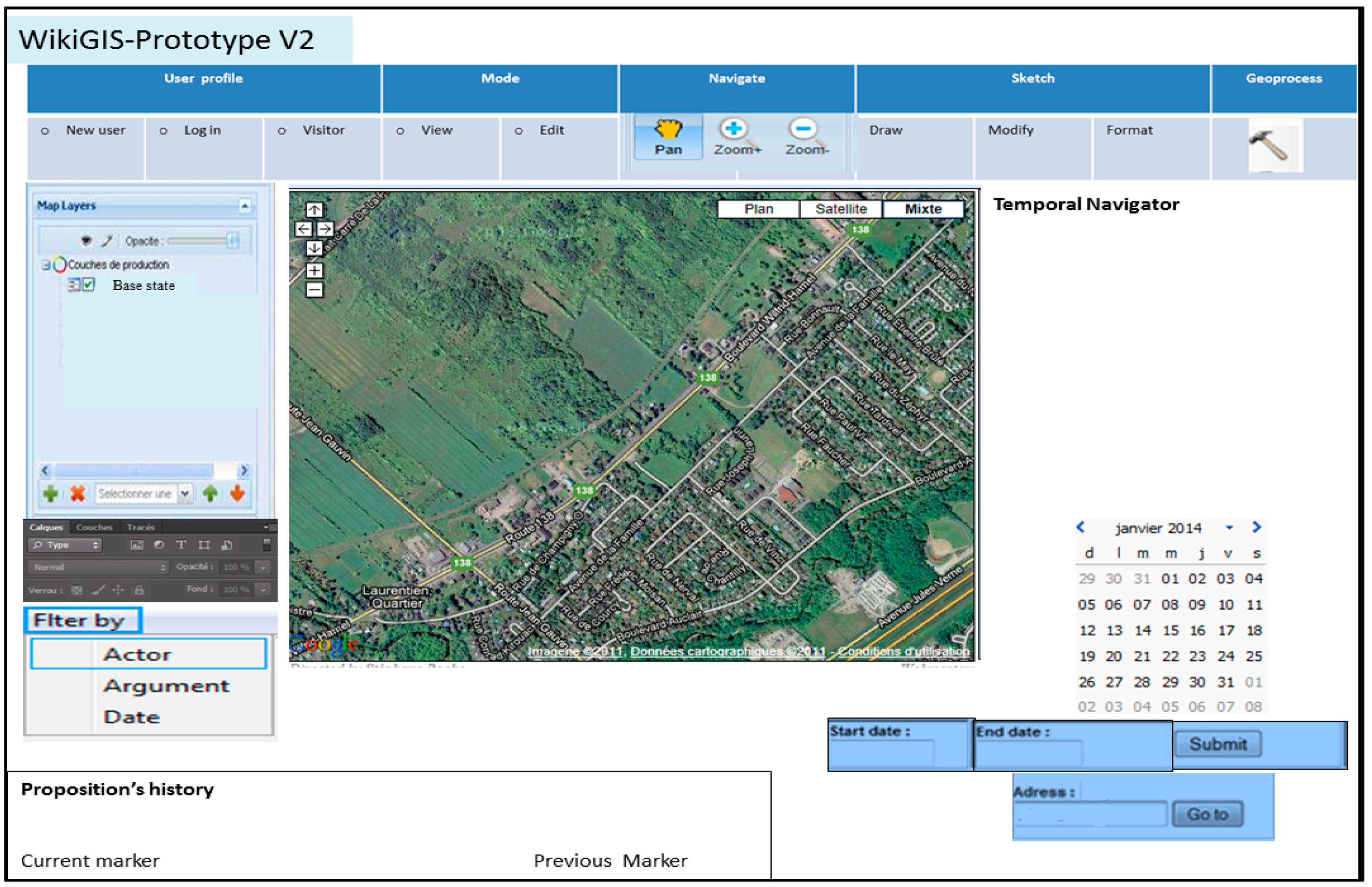
Task: Click the green plus add-layer icon
Action: point(51,493)
